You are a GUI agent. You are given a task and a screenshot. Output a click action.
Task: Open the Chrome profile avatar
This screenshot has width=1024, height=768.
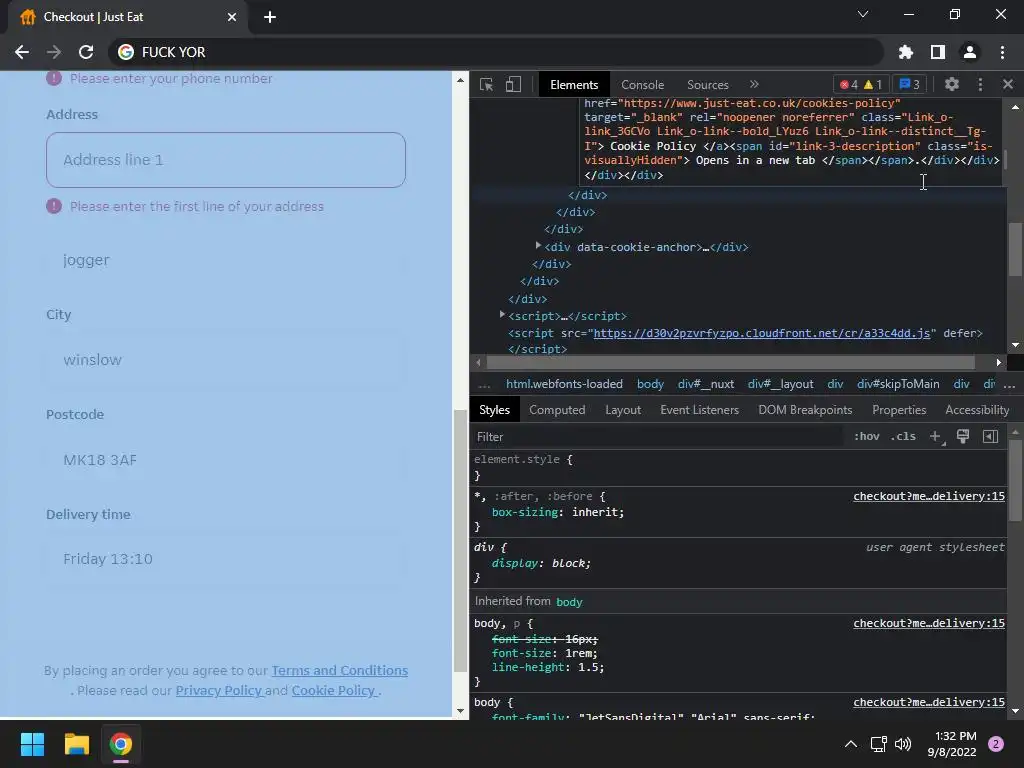click(970, 52)
